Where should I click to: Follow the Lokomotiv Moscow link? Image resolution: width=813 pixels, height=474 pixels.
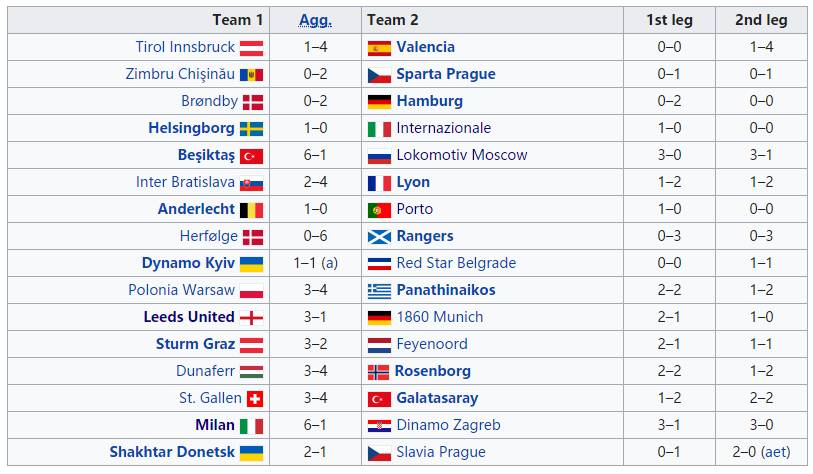461,155
